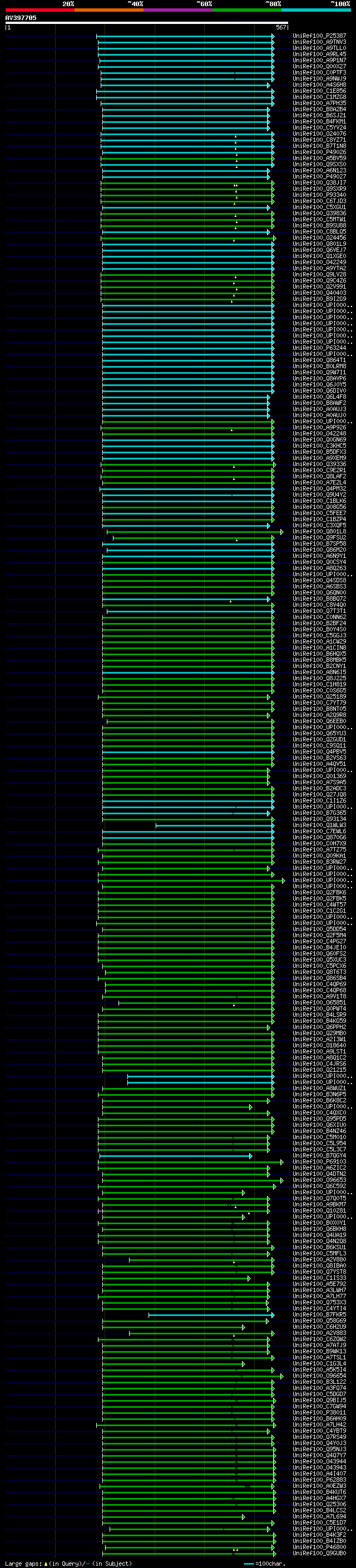Open hit UniRef100_C5YV24
Screen dimensions: 356x1568
point(319,128)
